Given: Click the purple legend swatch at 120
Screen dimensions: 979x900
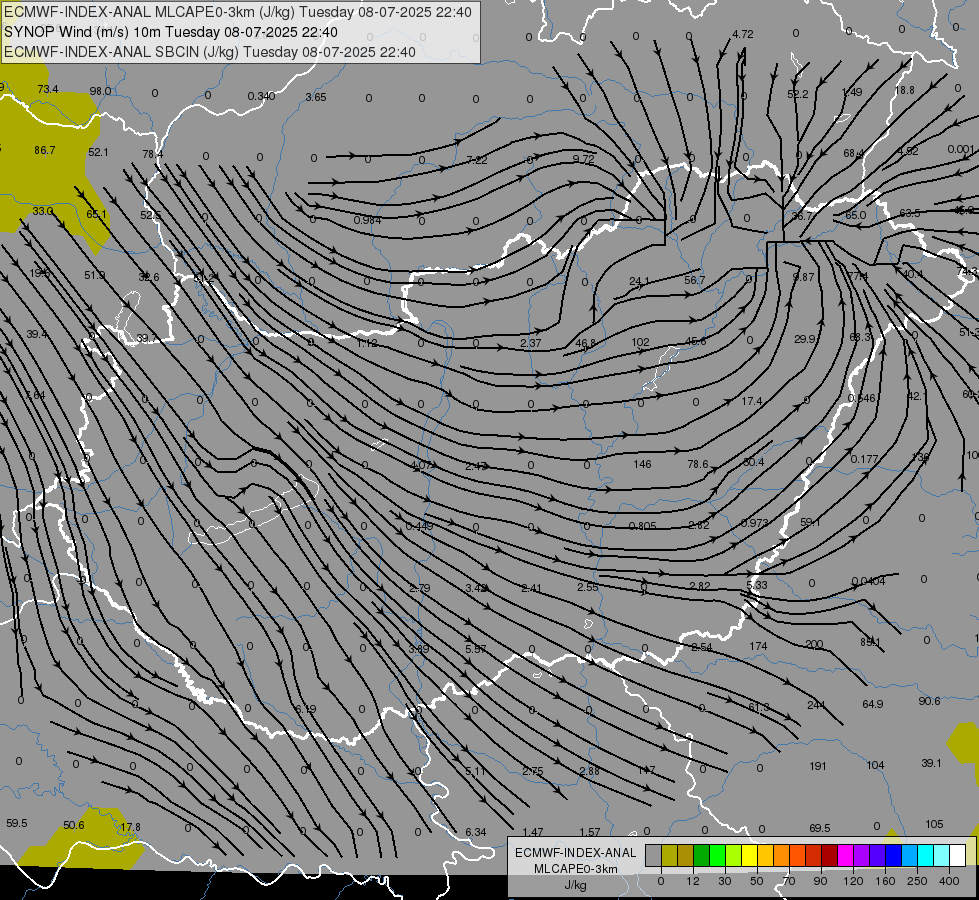Looking at the screenshot, I should pos(862,855).
